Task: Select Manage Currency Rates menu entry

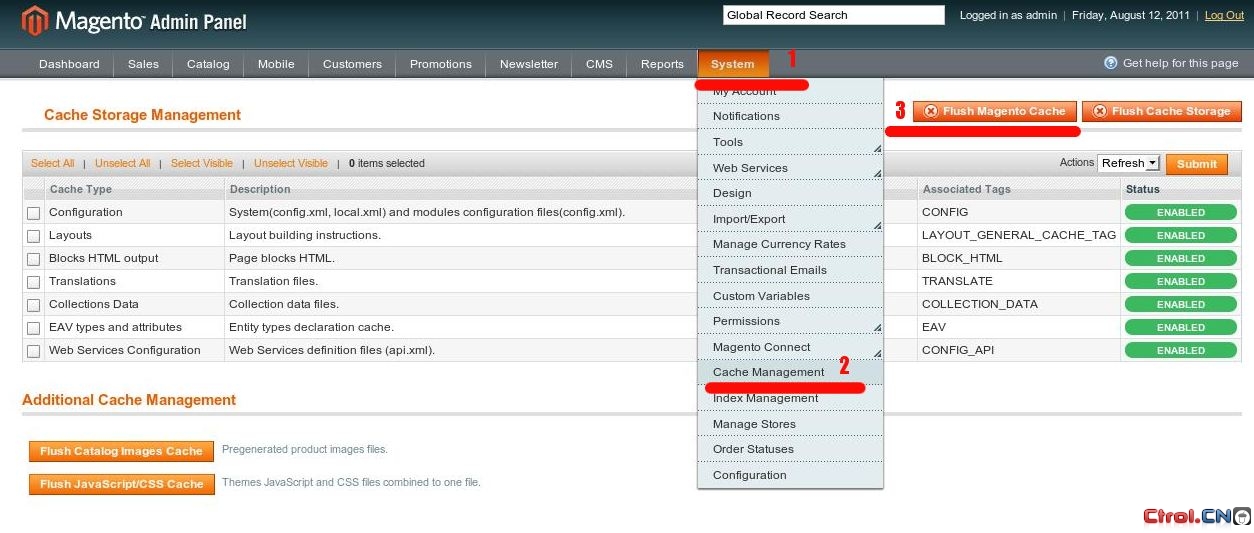Action: pyautogui.click(x=790, y=244)
